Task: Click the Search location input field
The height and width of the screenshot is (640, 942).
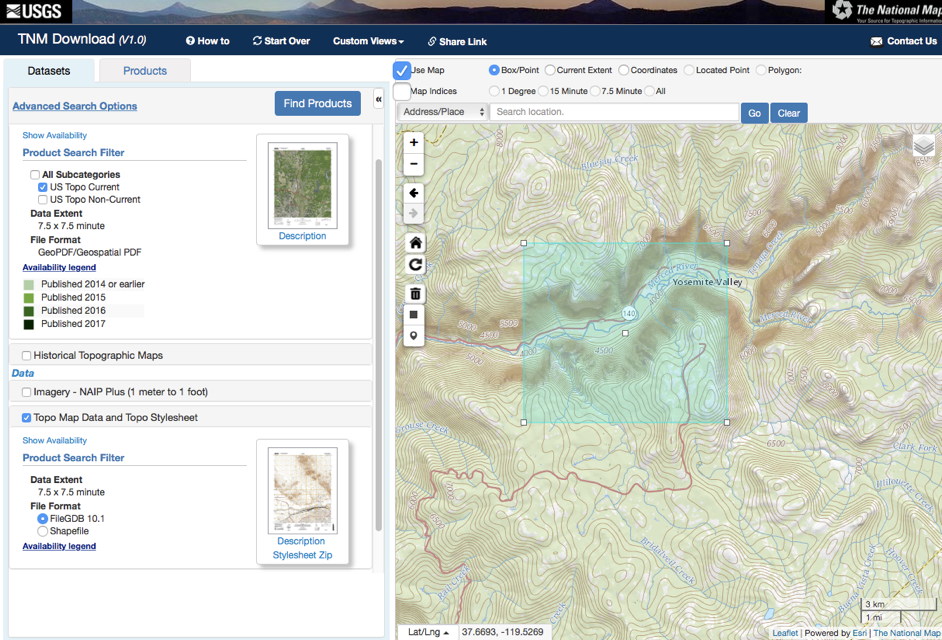Action: [615, 112]
